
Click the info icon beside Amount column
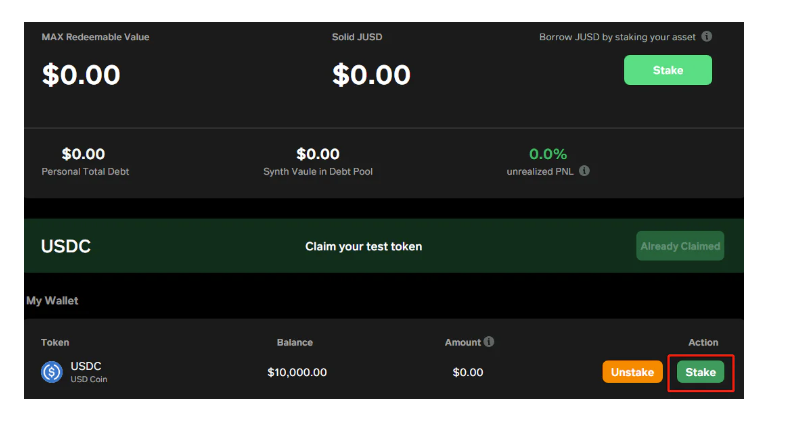489,342
